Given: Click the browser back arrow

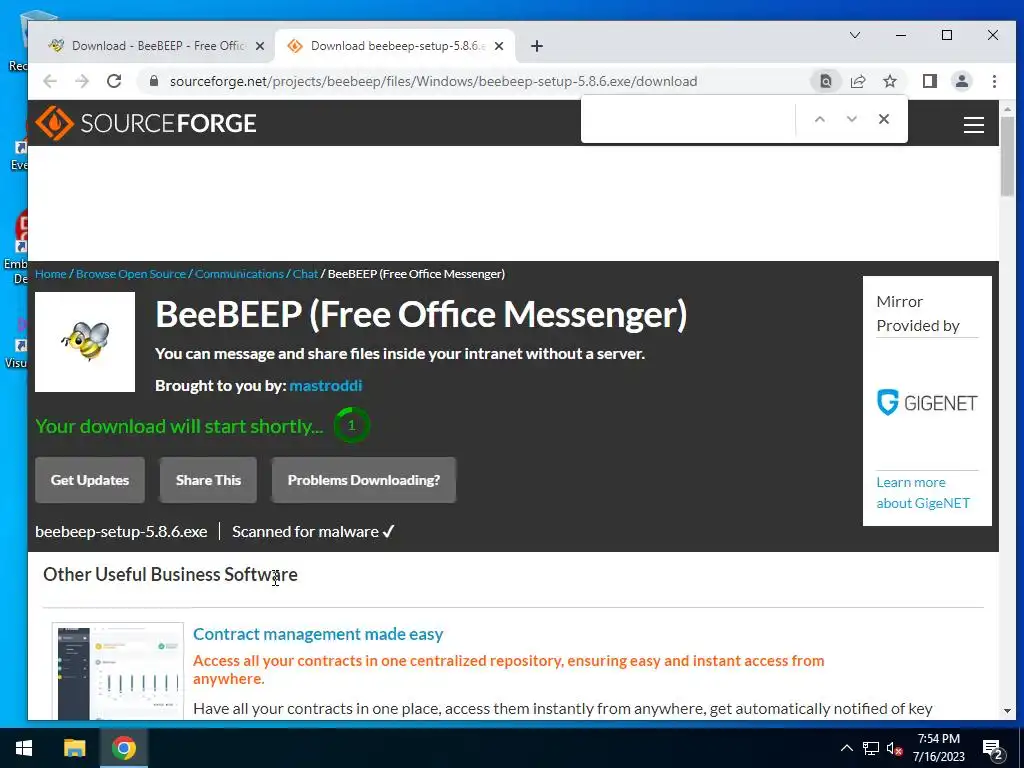Looking at the screenshot, I should (x=50, y=81).
